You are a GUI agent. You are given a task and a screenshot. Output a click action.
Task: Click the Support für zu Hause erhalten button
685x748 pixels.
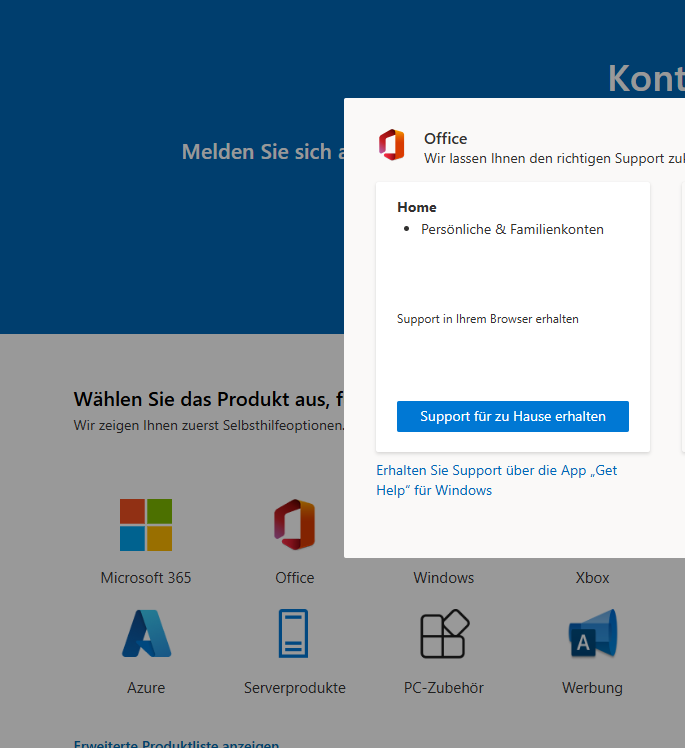(x=513, y=416)
